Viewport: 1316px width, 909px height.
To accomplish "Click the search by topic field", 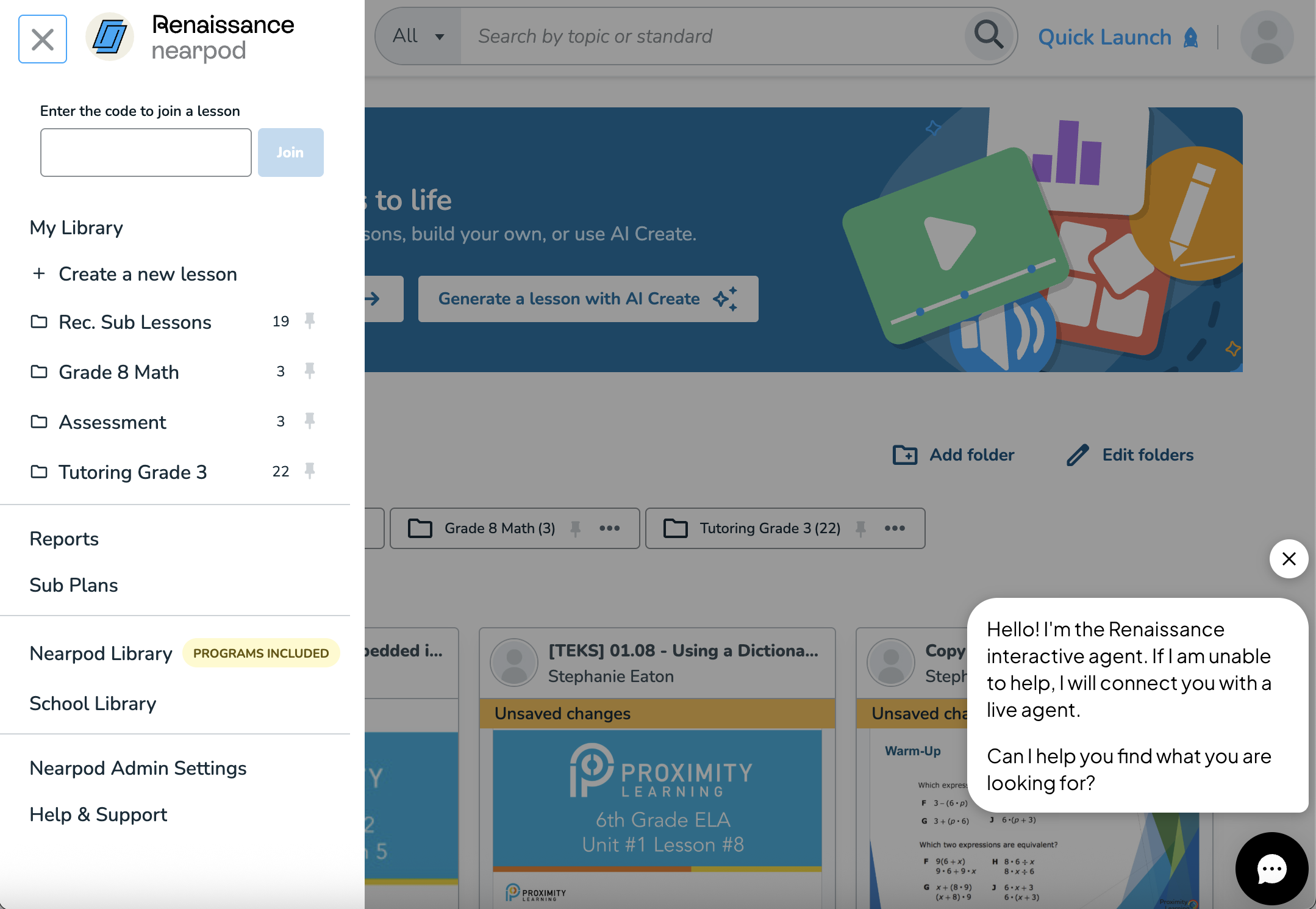I will (x=712, y=36).
